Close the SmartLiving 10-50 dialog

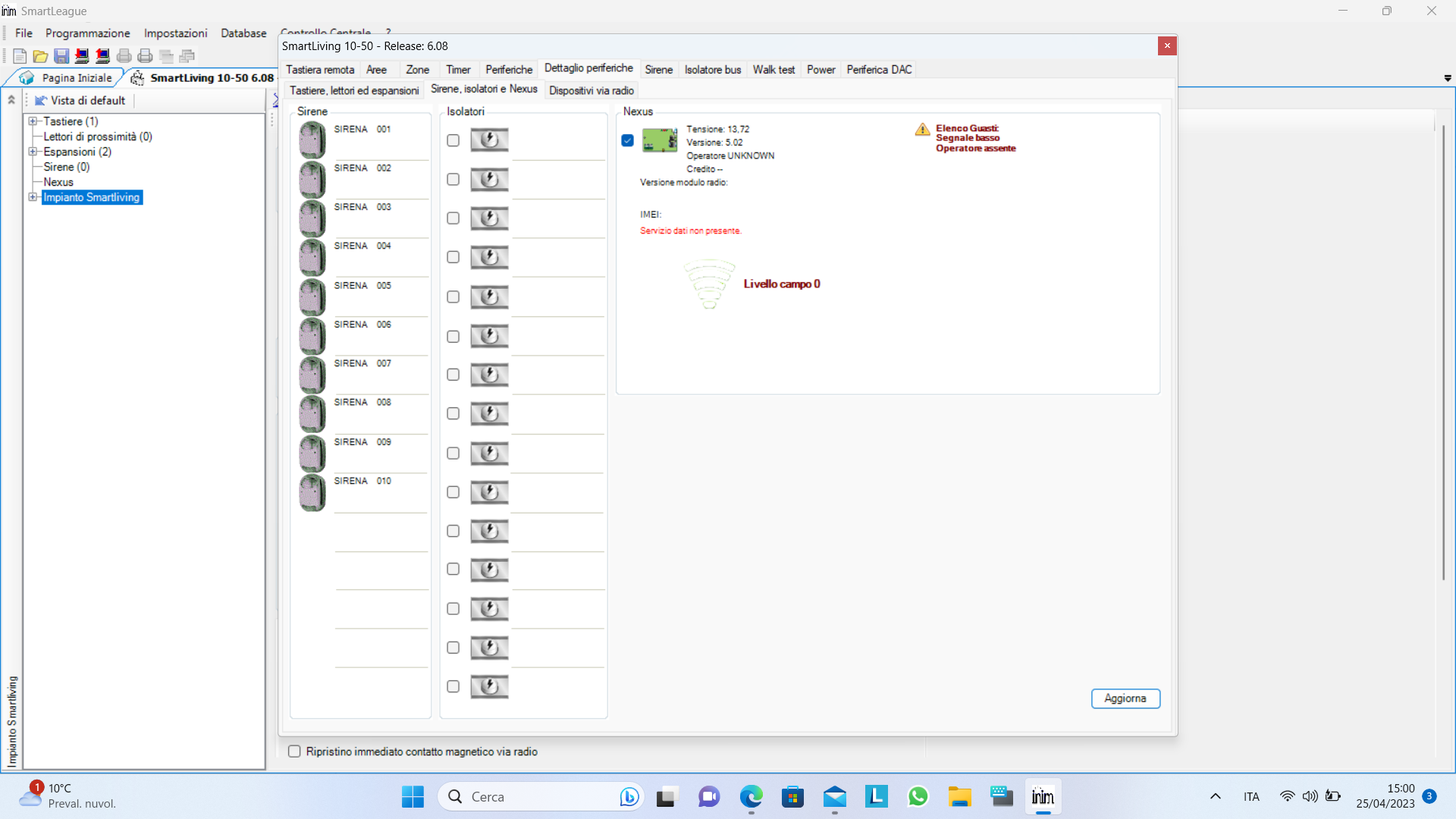1167,45
